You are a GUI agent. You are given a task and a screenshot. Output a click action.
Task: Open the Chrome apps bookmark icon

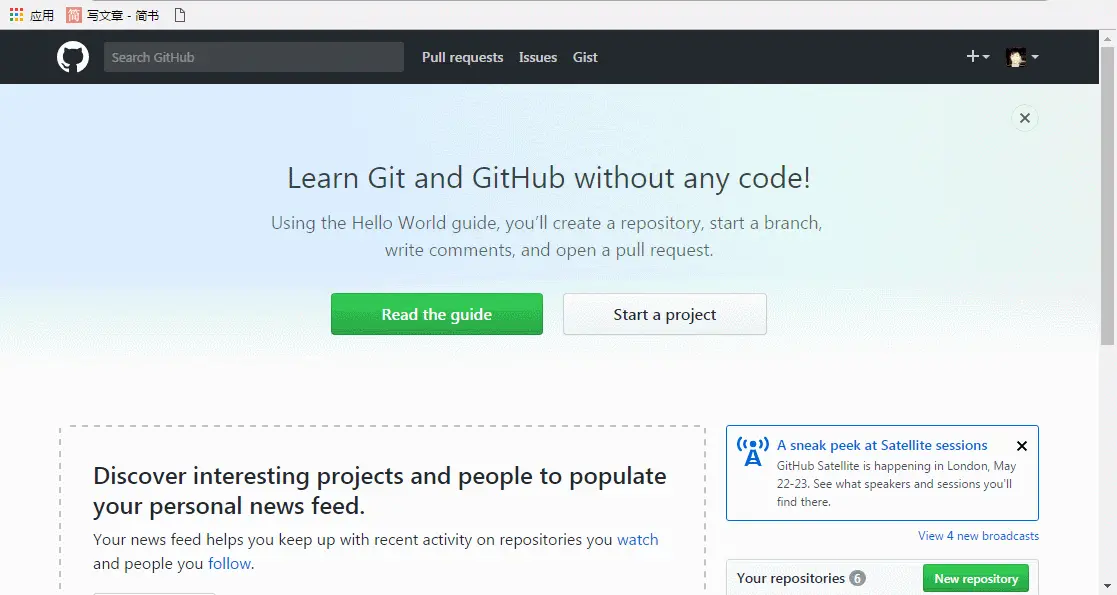(x=31, y=15)
